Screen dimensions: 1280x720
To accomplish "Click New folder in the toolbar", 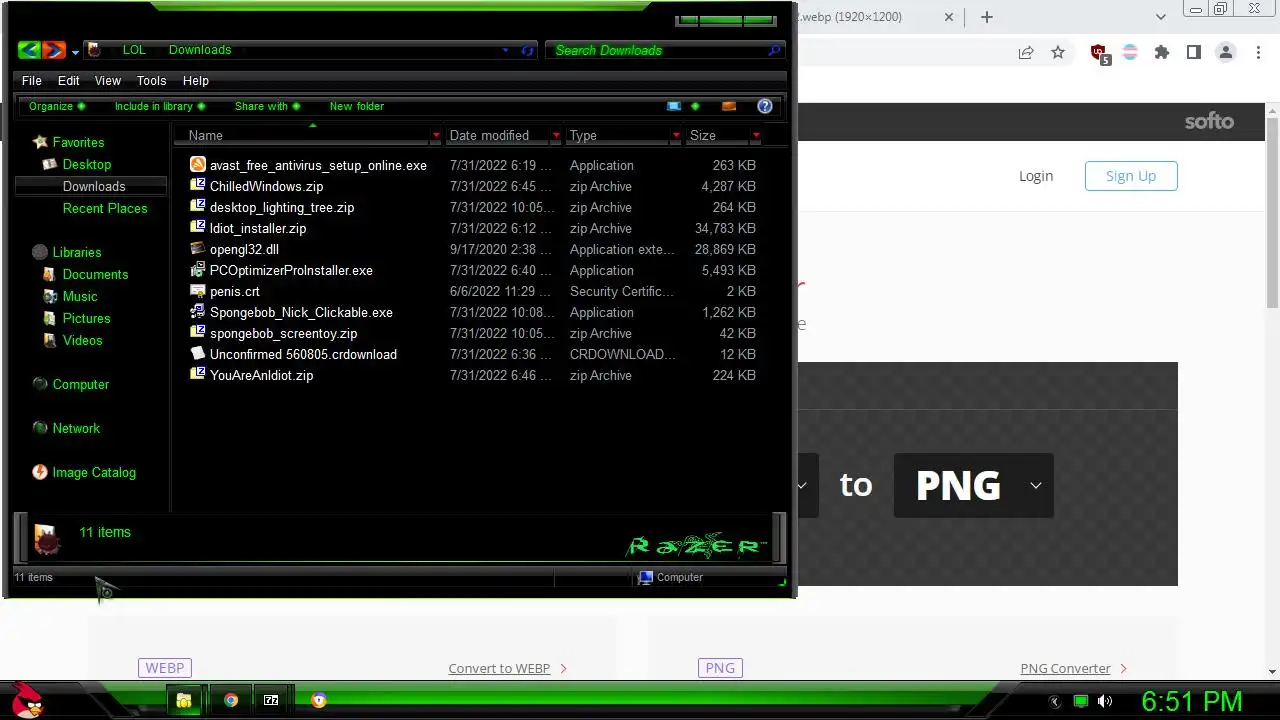I will coord(357,106).
